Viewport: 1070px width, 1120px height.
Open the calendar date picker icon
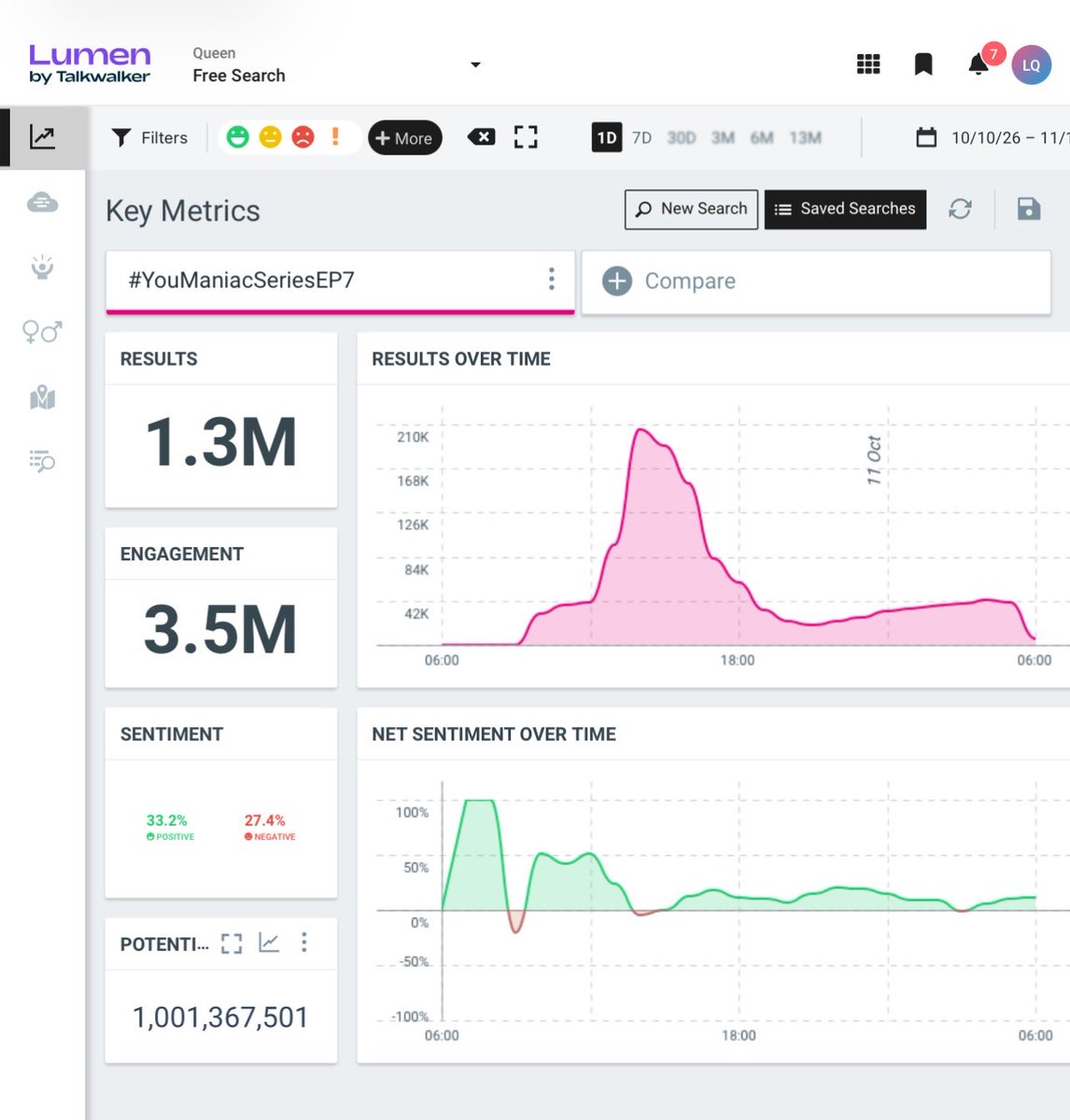(926, 137)
